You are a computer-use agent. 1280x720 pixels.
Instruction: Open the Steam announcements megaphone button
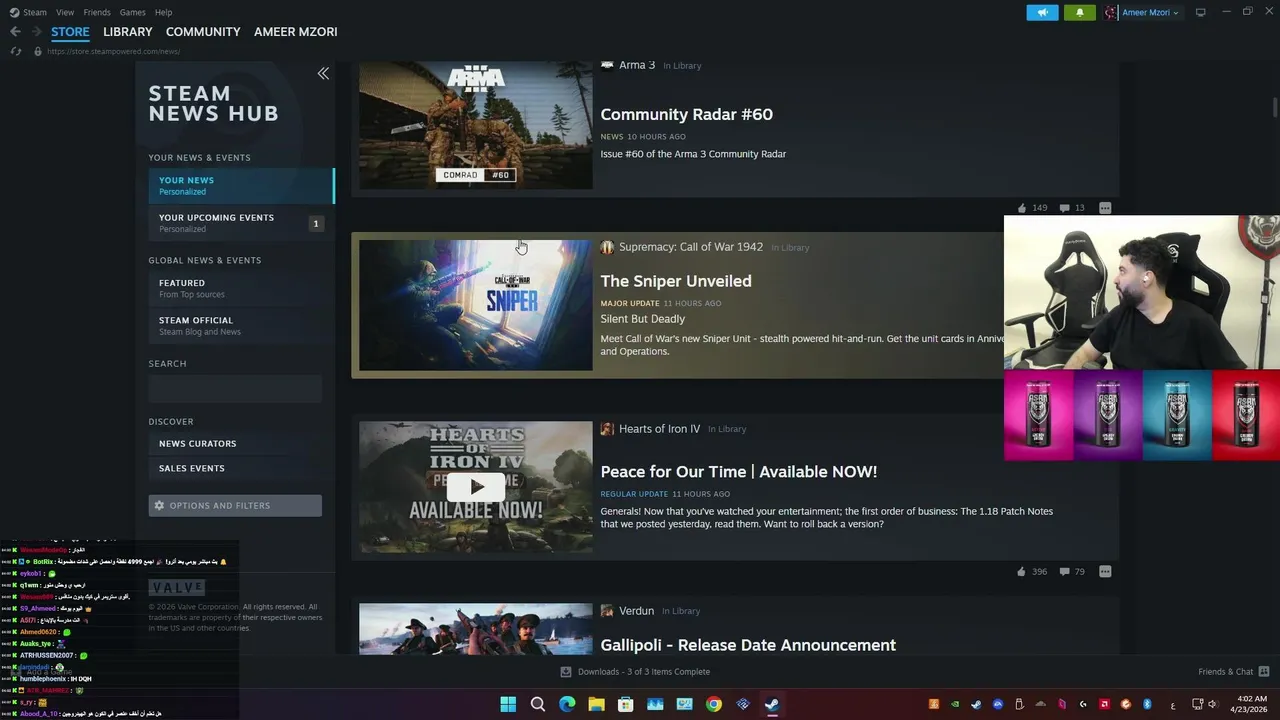click(x=1042, y=13)
